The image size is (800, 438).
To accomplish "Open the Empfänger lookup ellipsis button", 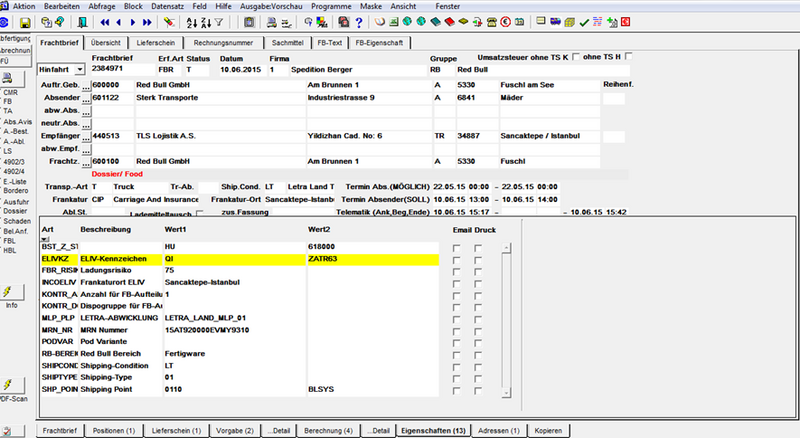I will 86,137.
